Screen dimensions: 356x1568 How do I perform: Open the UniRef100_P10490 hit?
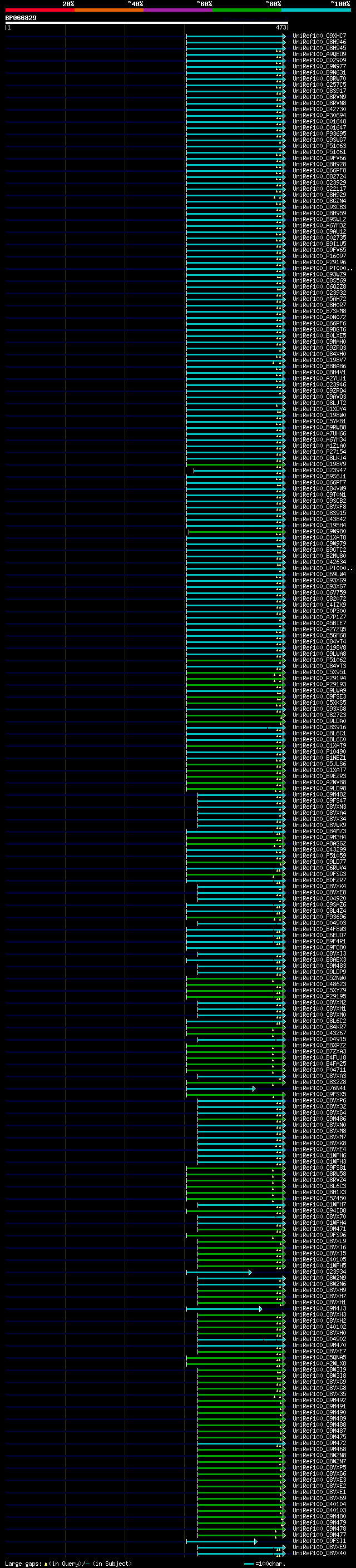(x=319, y=752)
